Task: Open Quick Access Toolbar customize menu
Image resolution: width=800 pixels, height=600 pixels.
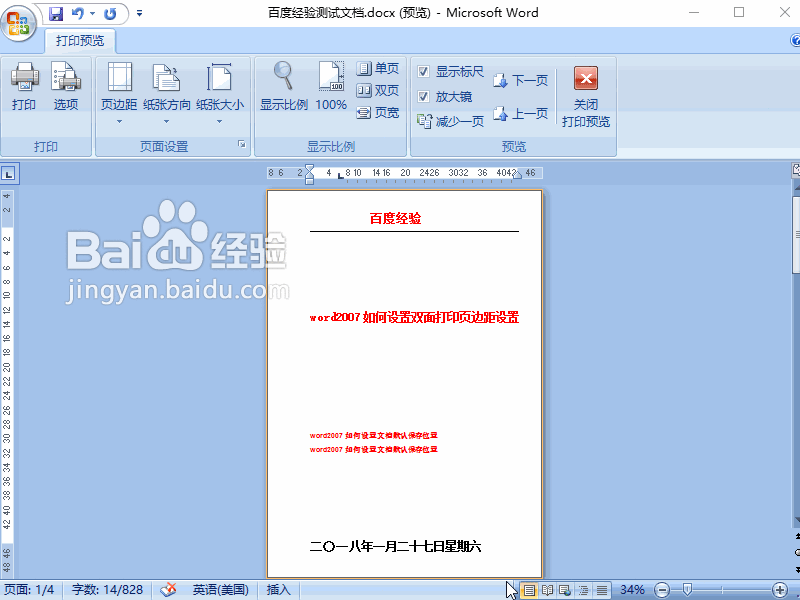Action: pos(139,14)
